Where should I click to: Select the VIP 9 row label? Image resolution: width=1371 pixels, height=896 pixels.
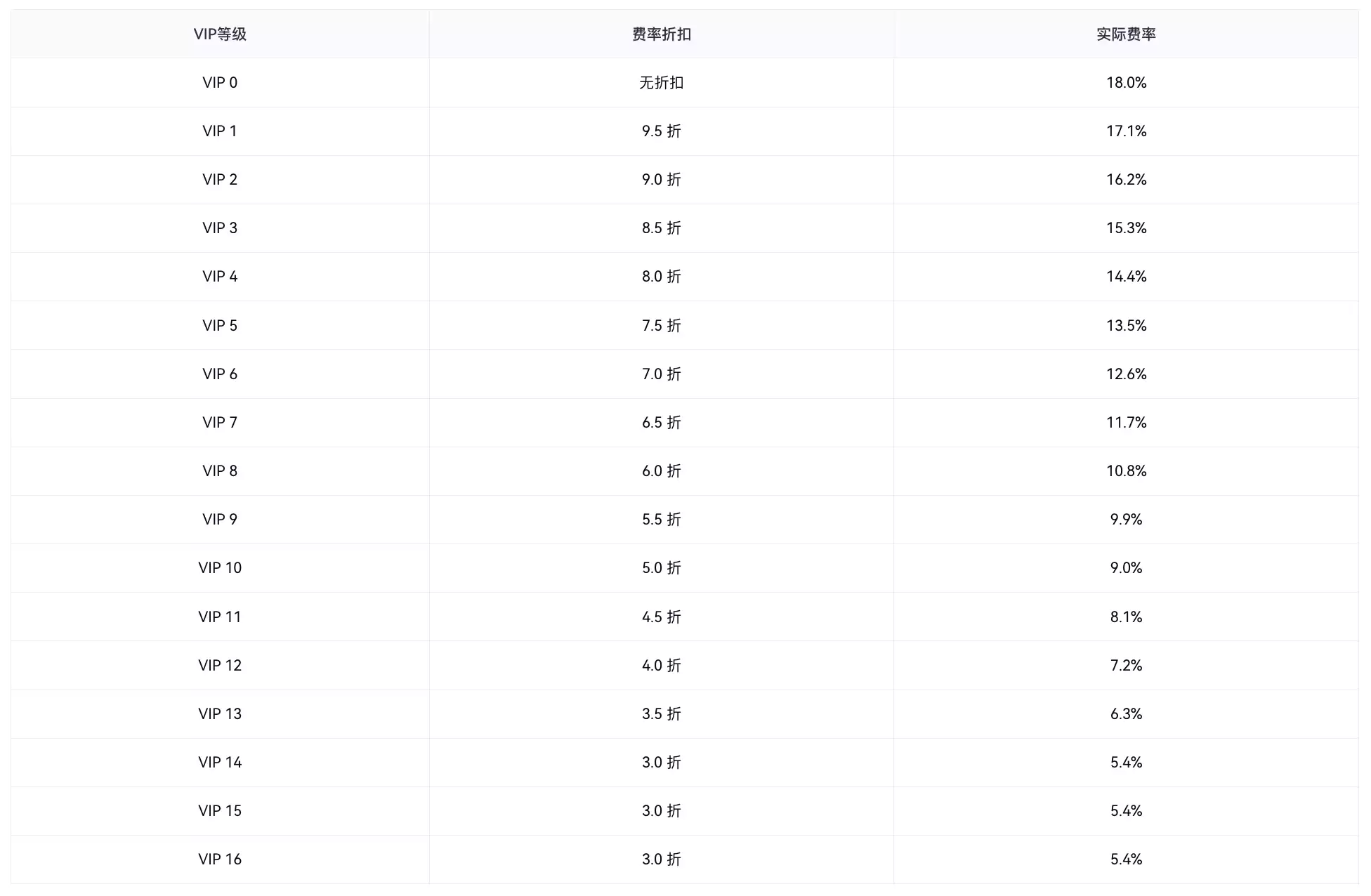point(220,520)
